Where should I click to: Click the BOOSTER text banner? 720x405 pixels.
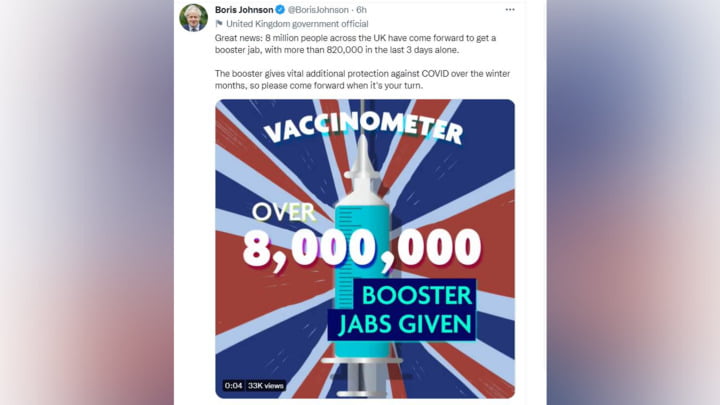tap(416, 294)
